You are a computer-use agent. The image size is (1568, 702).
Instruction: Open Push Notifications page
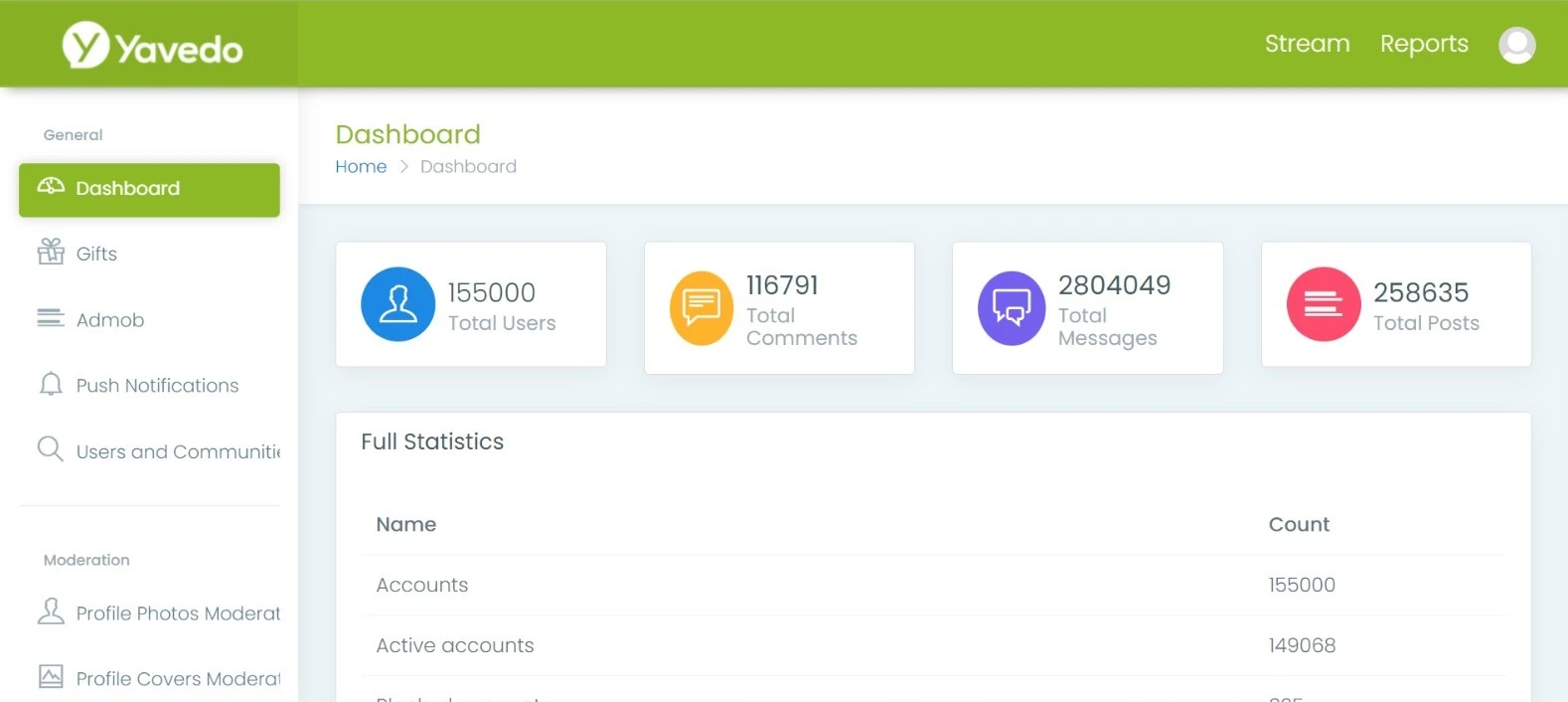(x=157, y=386)
